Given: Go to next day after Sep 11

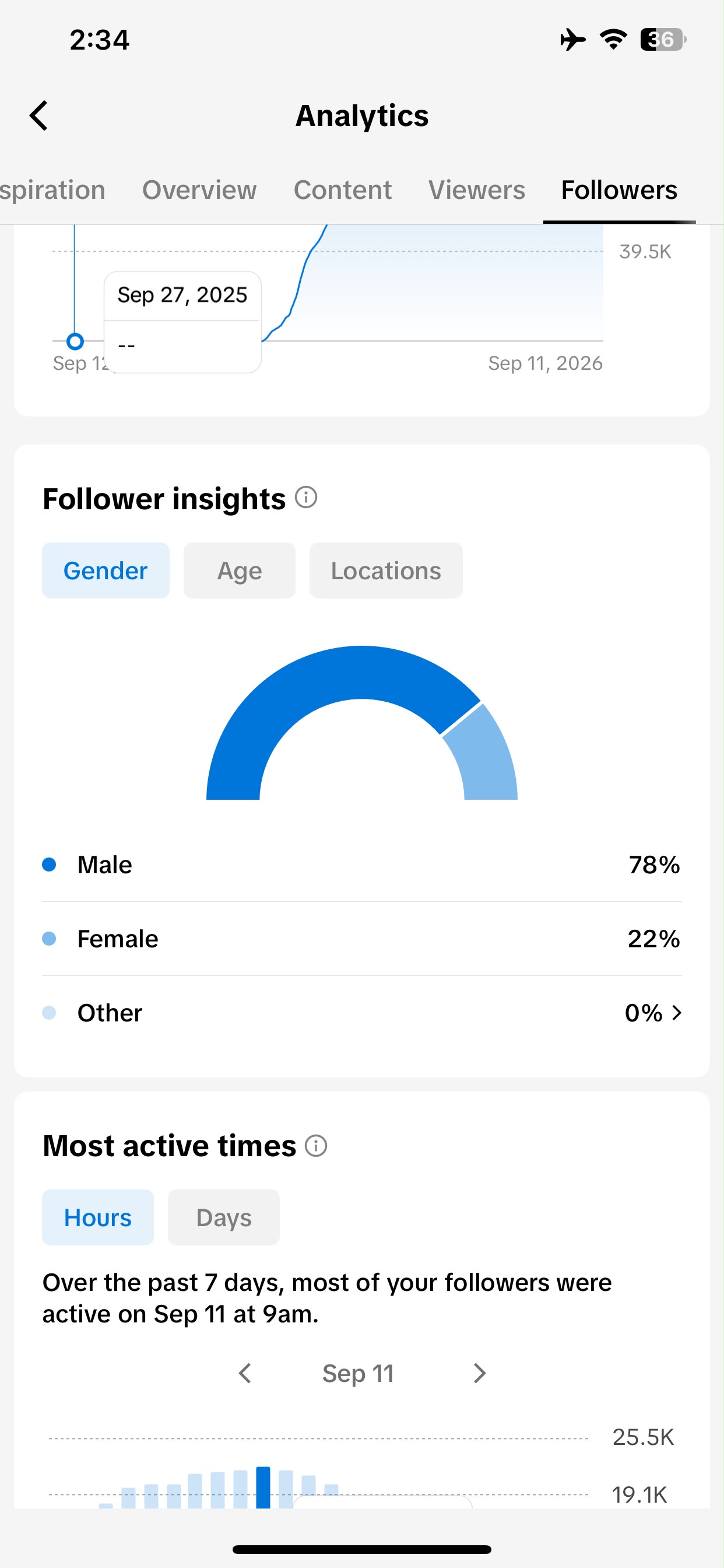Looking at the screenshot, I should tap(479, 1373).
